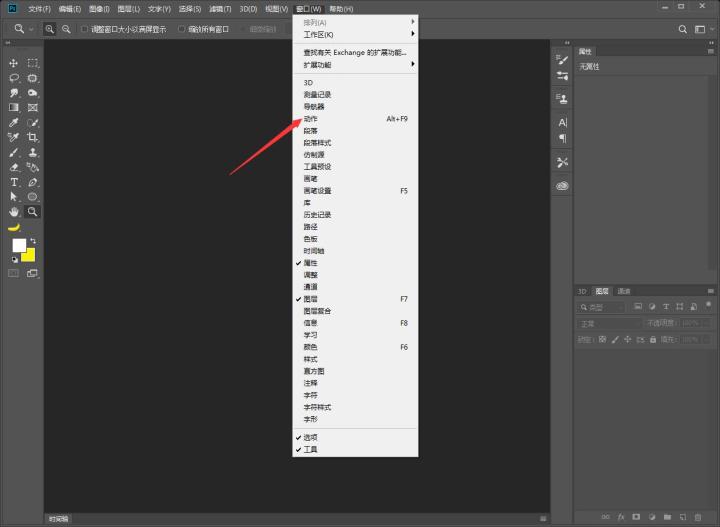Image resolution: width=720 pixels, height=527 pixels.
Task: Choose 历史记录 from the Window menu
Action: [x=355, y=215]
